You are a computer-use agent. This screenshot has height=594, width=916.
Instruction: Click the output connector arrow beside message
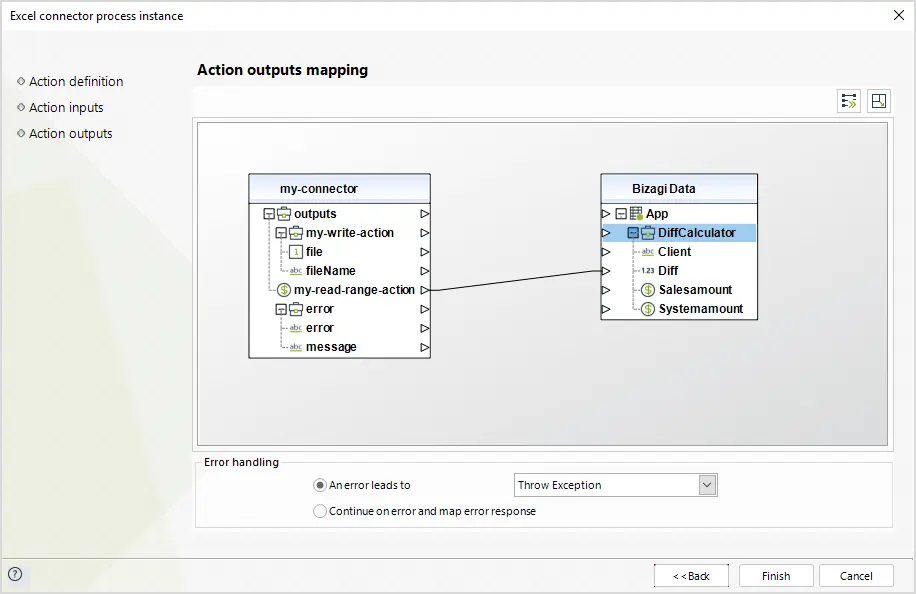(x=425, y=347)
